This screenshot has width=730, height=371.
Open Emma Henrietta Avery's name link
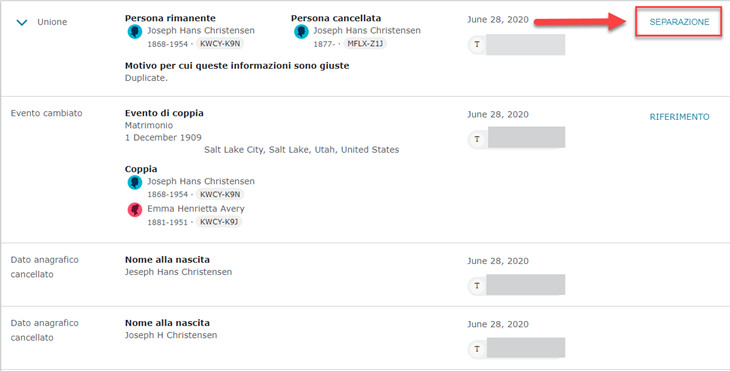196,209
